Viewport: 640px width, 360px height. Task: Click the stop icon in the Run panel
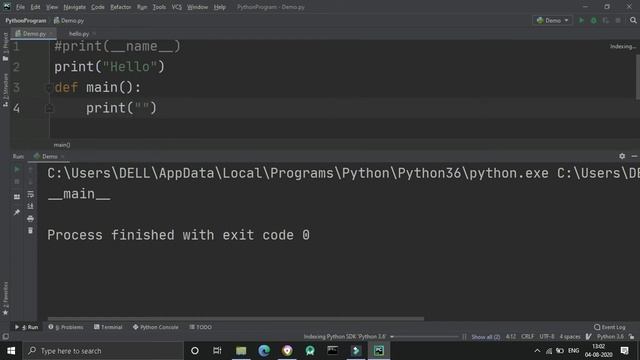17,182
